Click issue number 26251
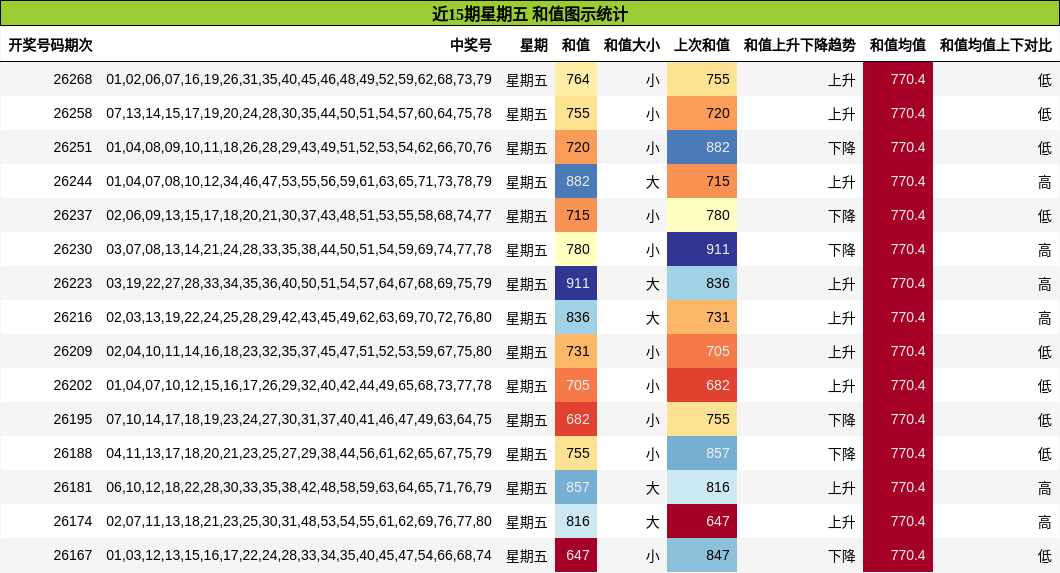This screenshot has height=573, width=1060. pyautogui.click(x=73, y=147)
